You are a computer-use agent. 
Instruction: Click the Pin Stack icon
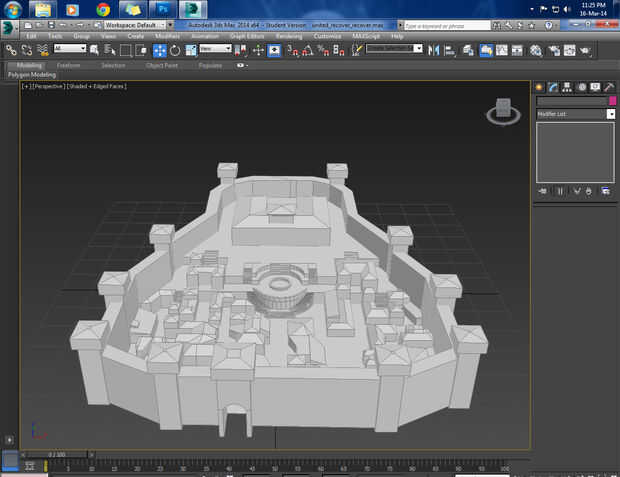[x=543, y=190]
